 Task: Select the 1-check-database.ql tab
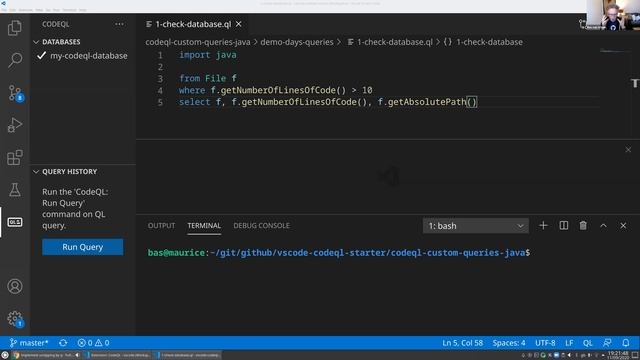point(193,24)
